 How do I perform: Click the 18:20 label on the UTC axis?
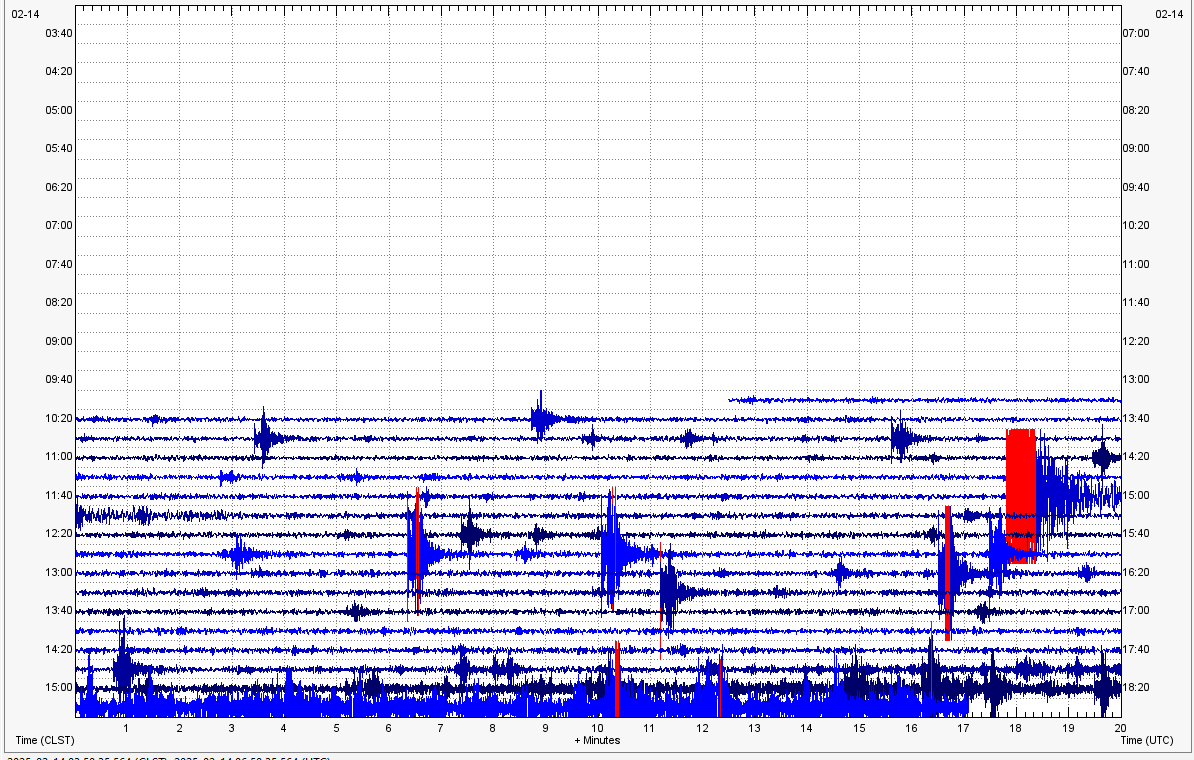(x=1137, y=688)
